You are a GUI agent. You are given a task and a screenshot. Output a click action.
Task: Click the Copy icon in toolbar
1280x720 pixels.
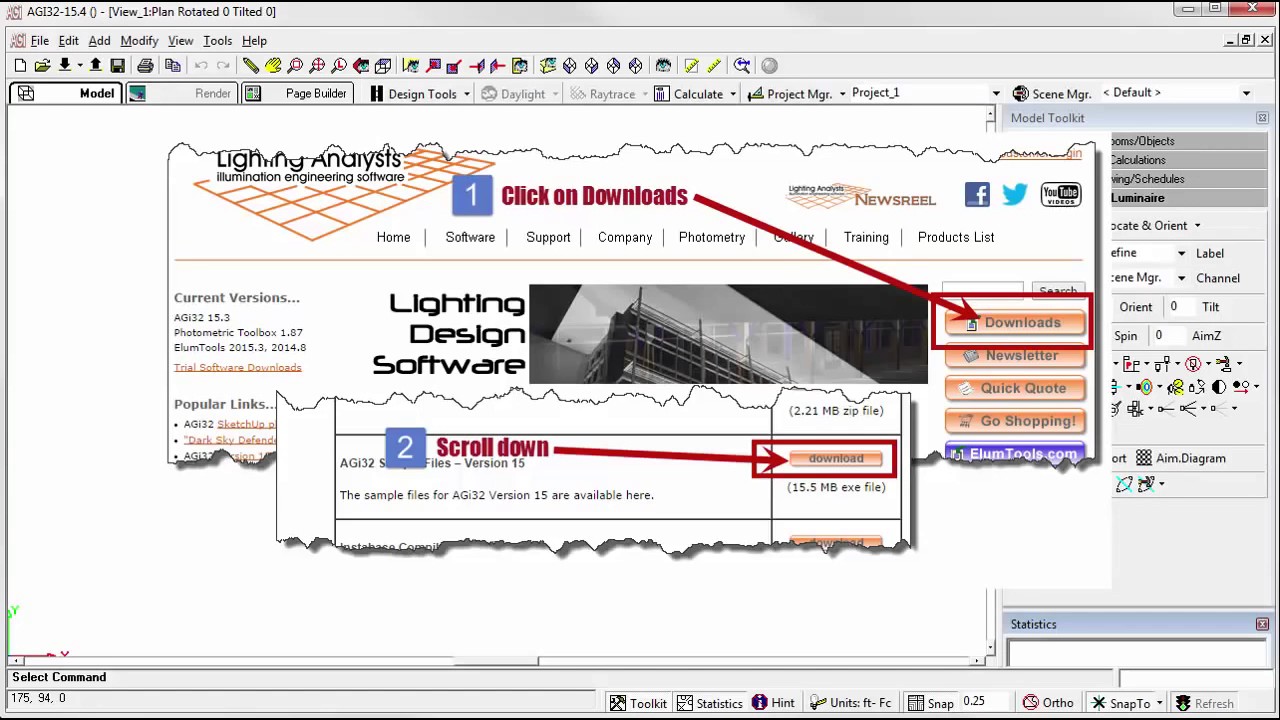173,66
